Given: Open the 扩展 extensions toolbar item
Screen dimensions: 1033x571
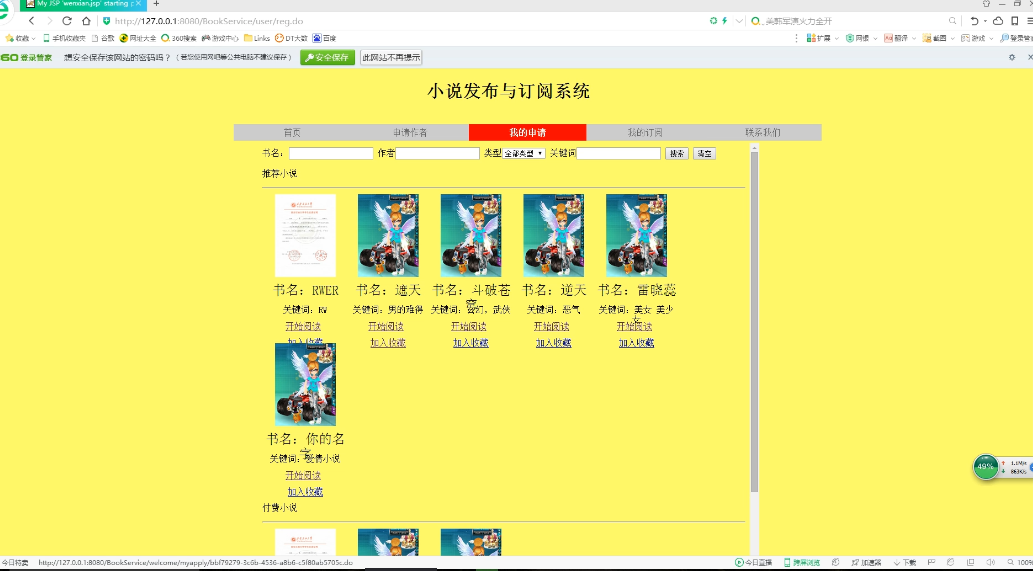Looking at the screenshot, I should click(819, 38).
